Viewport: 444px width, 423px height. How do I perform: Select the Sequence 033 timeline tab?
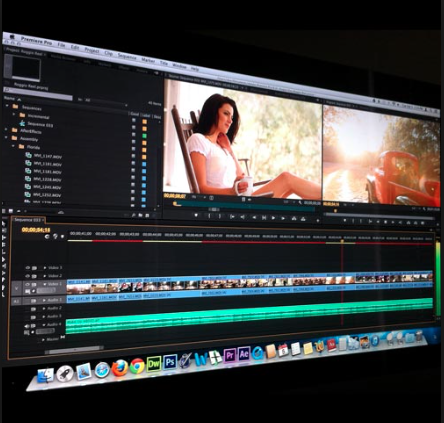pyautogui.click(x=28, y=220)
